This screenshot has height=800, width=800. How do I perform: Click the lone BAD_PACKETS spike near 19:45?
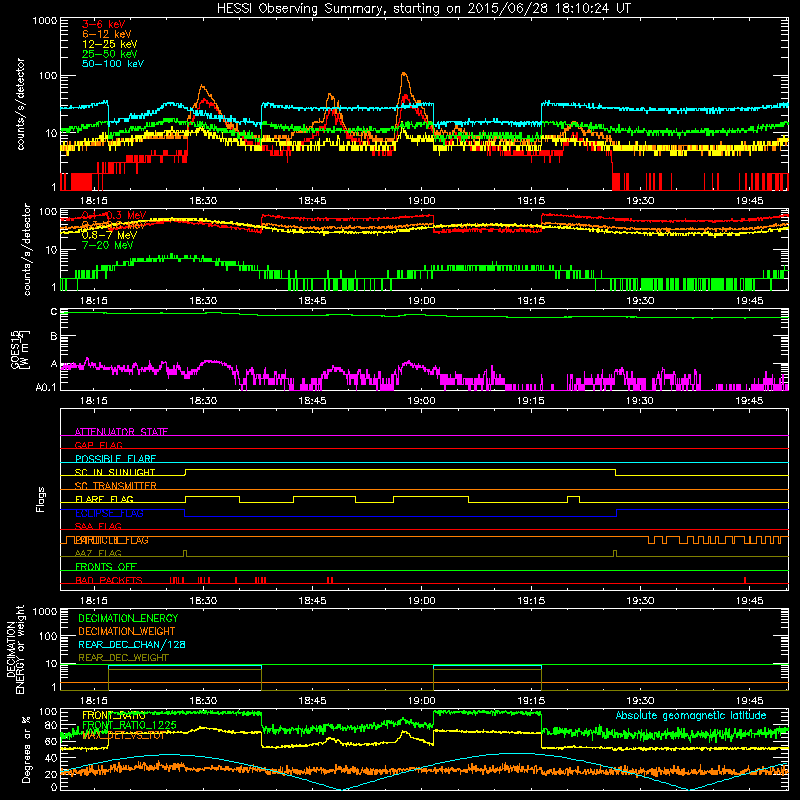pos(745,580)
